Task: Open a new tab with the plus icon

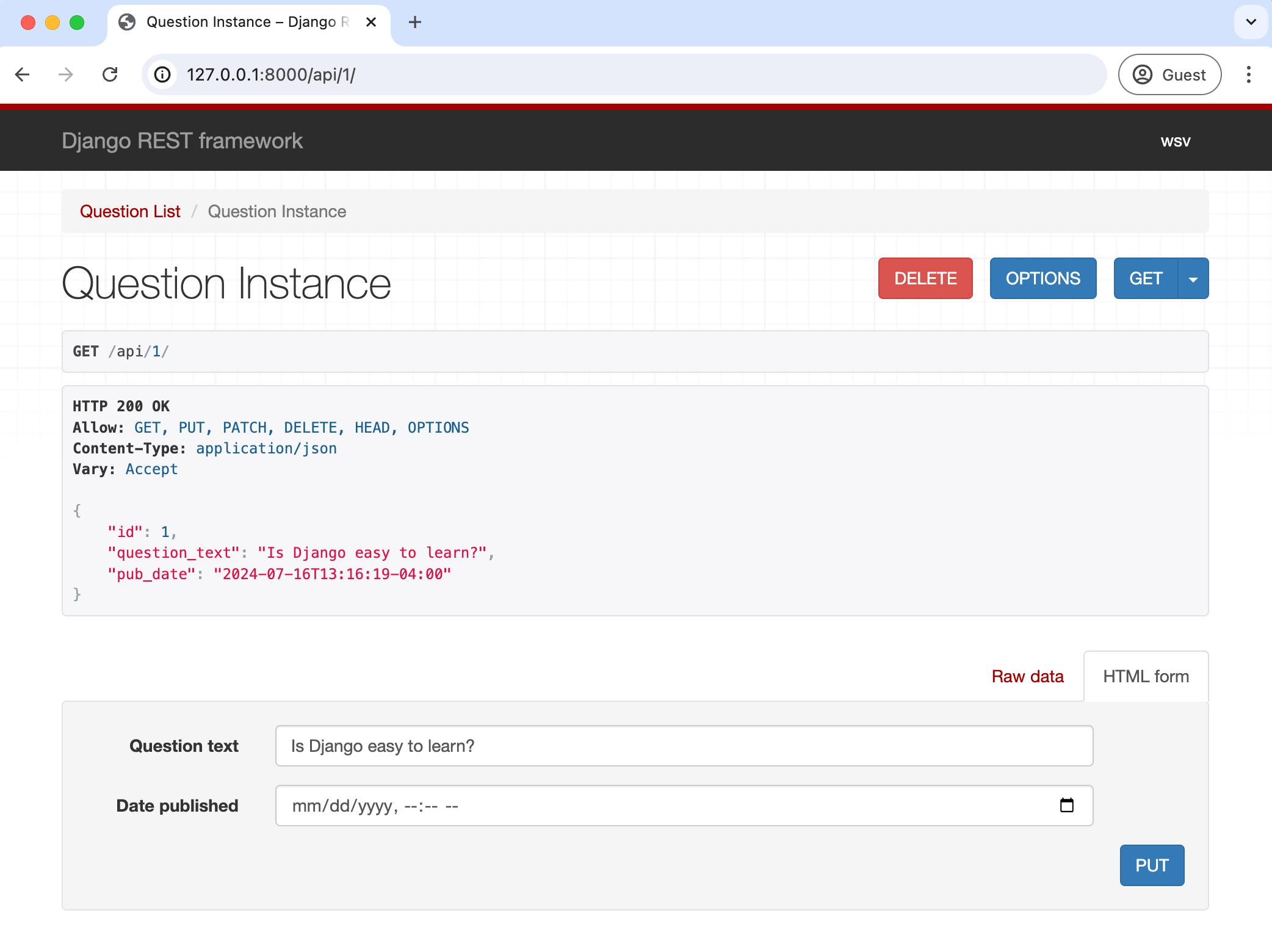Action: [x=415, y=23]
